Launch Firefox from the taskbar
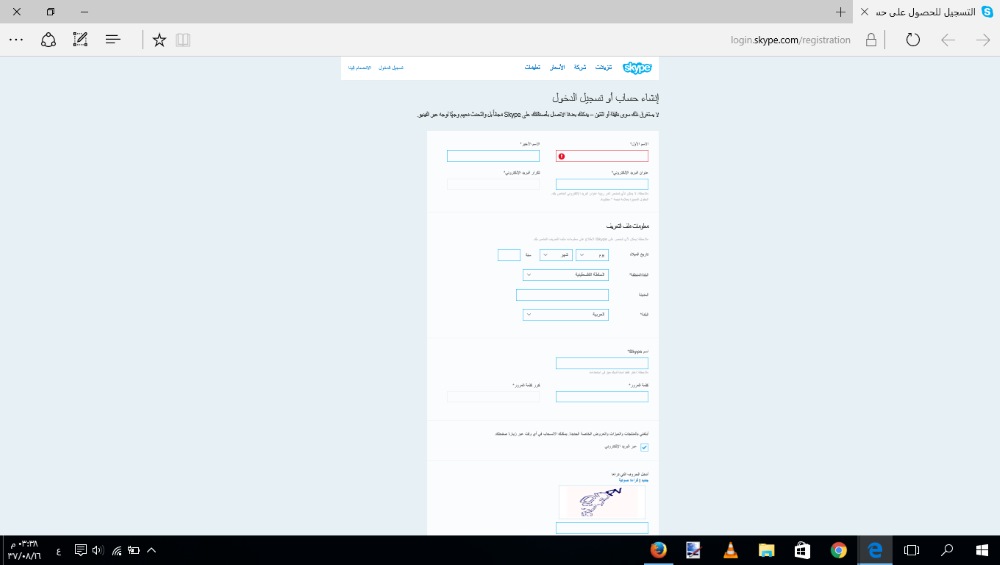Screen dimensions: 1000x565 (x=658, y=550)
